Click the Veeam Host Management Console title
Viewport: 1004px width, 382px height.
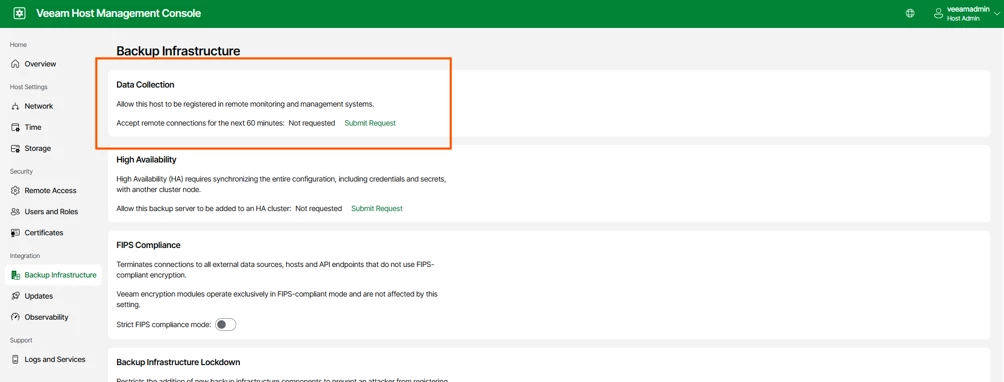click(x=118, y=13)
